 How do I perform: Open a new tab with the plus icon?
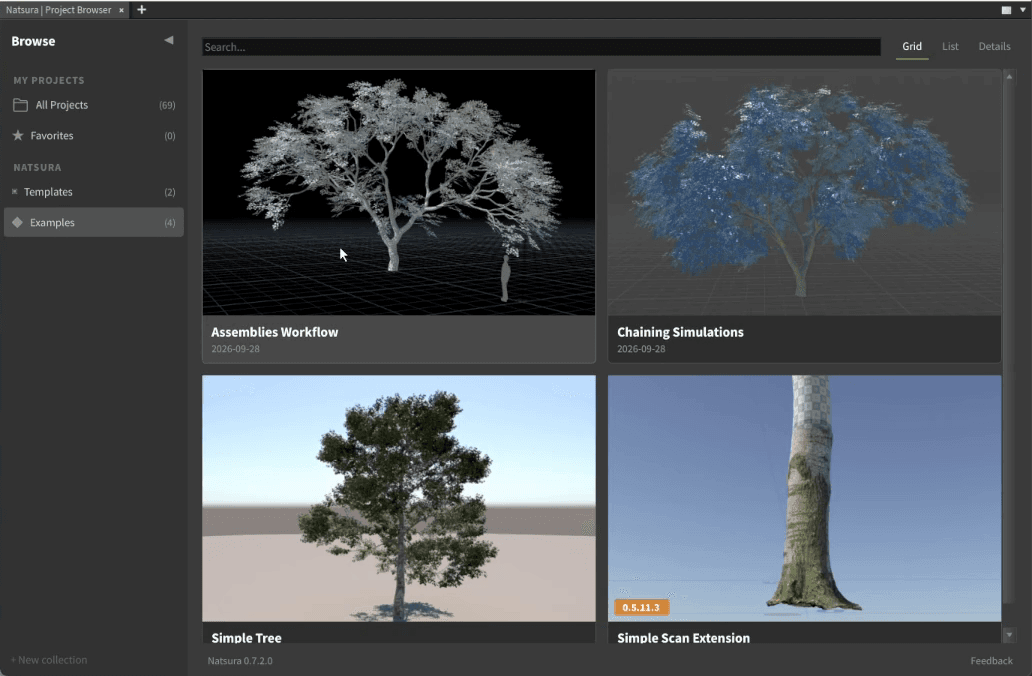[142, 10]
